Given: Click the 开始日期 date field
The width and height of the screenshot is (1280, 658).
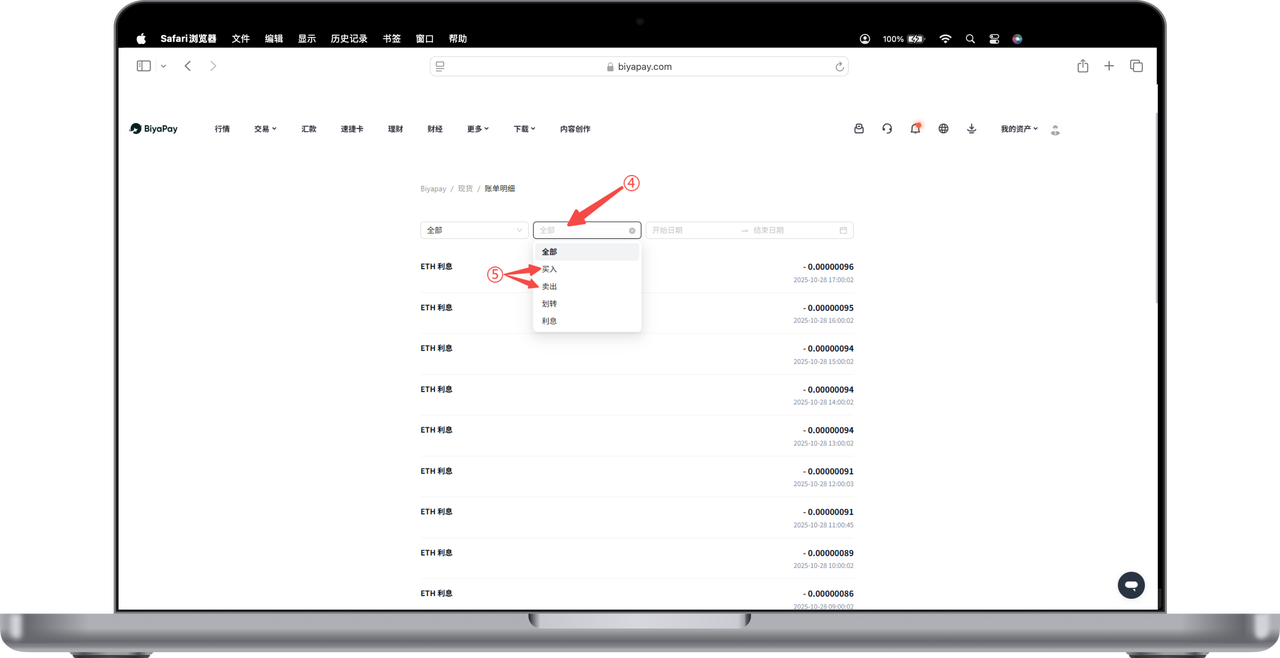Looking at the screenshot, I should pos(690,230).
